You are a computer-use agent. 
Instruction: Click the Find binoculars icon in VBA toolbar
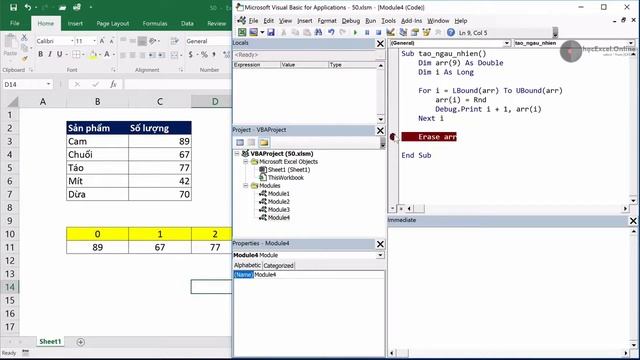pos(318,32)
